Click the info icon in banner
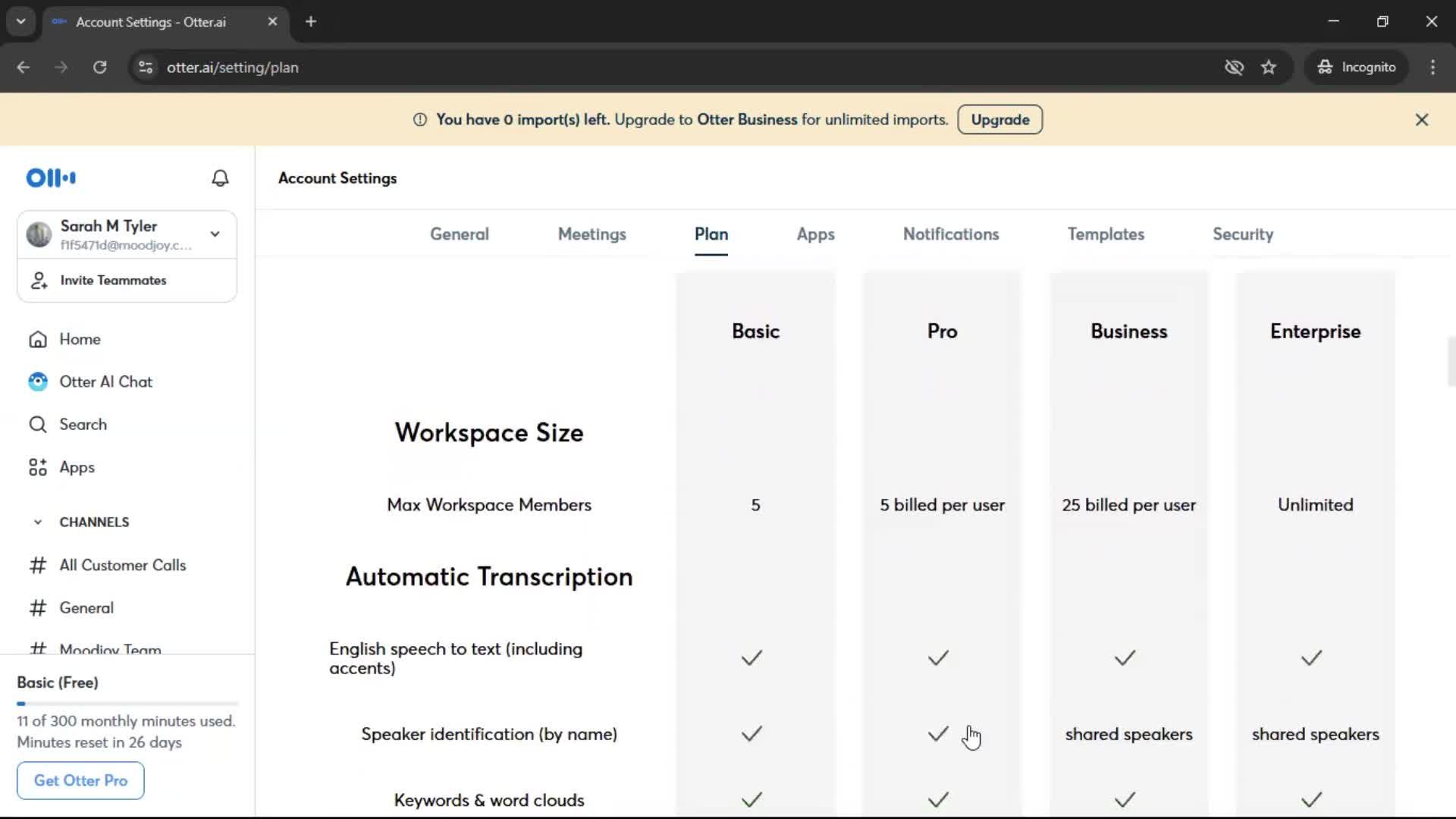This screenshot has height=819, width=1456. pos(420,120)
